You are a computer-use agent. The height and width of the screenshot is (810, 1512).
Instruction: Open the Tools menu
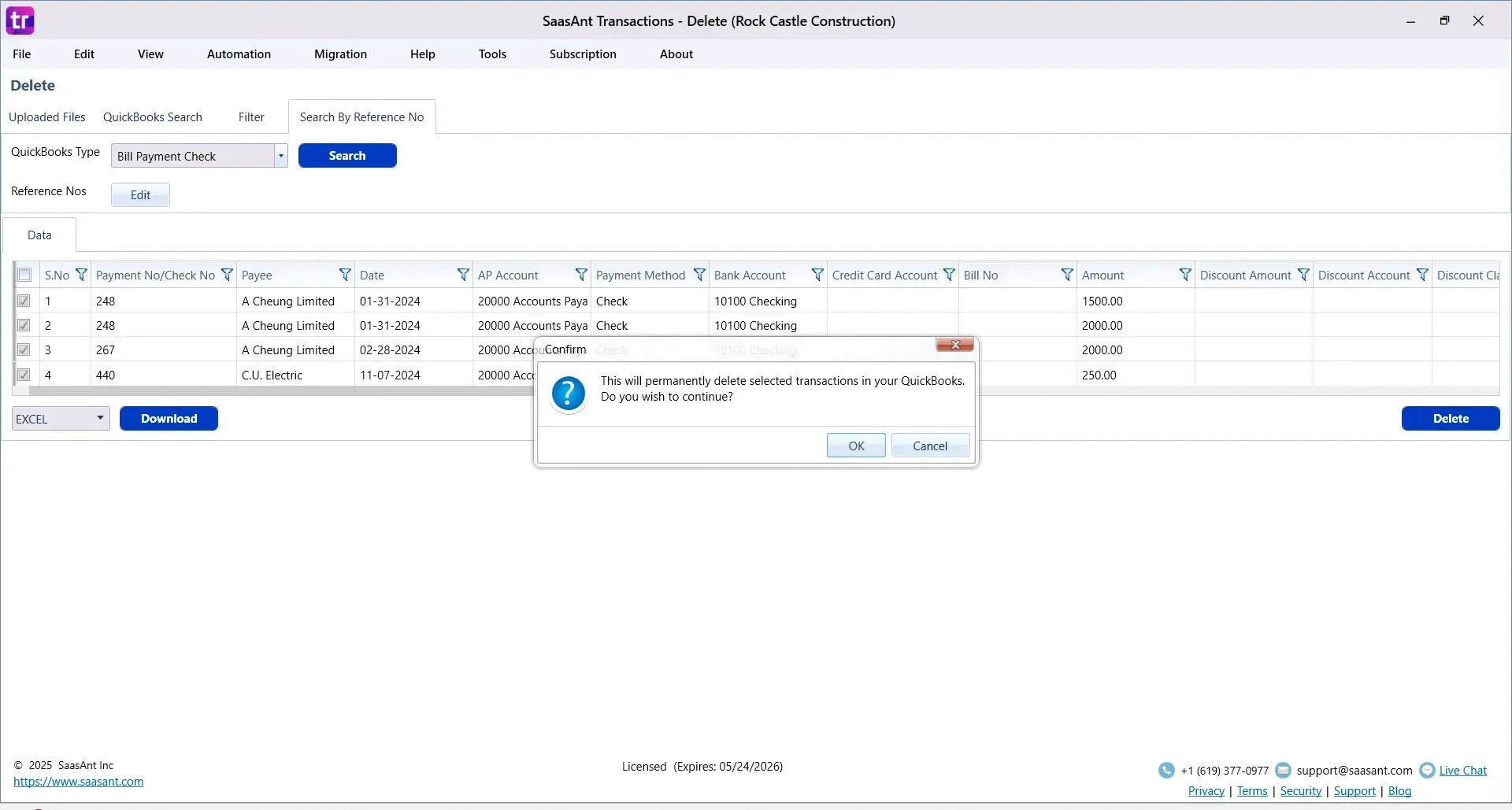point(492,54)
